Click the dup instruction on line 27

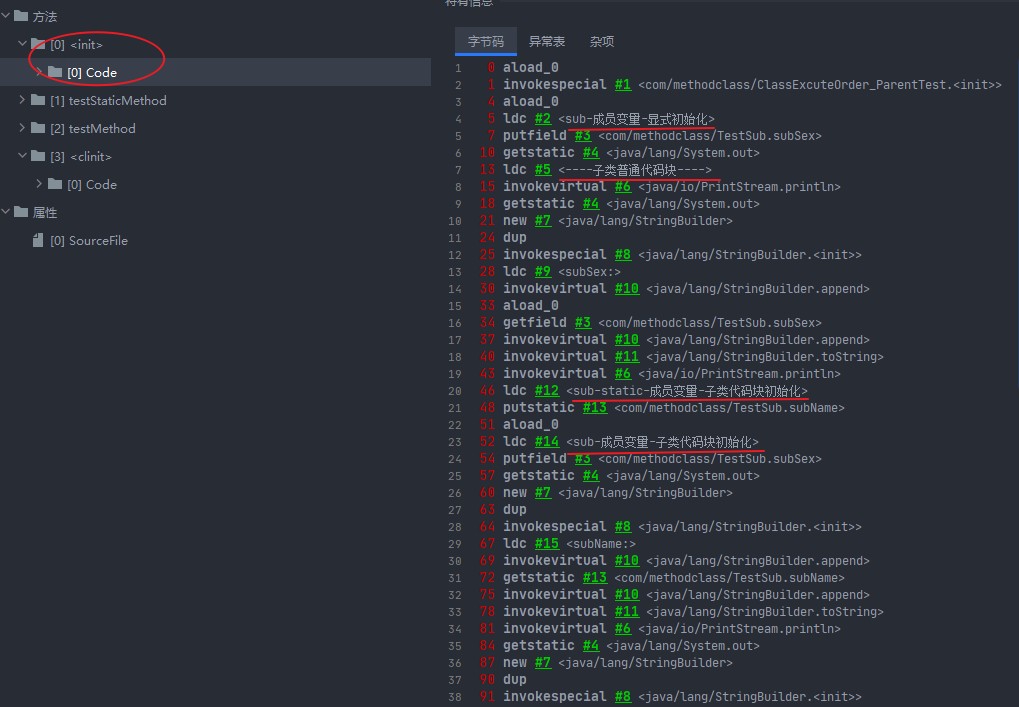click(514, 509)
